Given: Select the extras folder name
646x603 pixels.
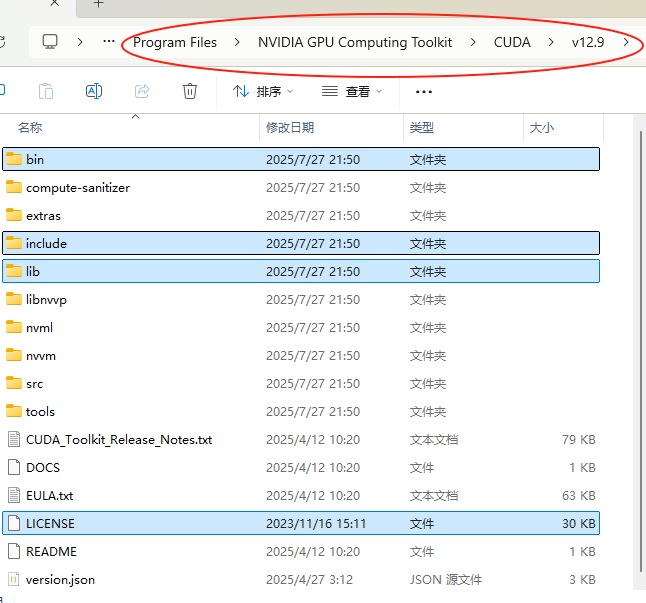Looking at the screenshot, I should [x=43, y=215].
